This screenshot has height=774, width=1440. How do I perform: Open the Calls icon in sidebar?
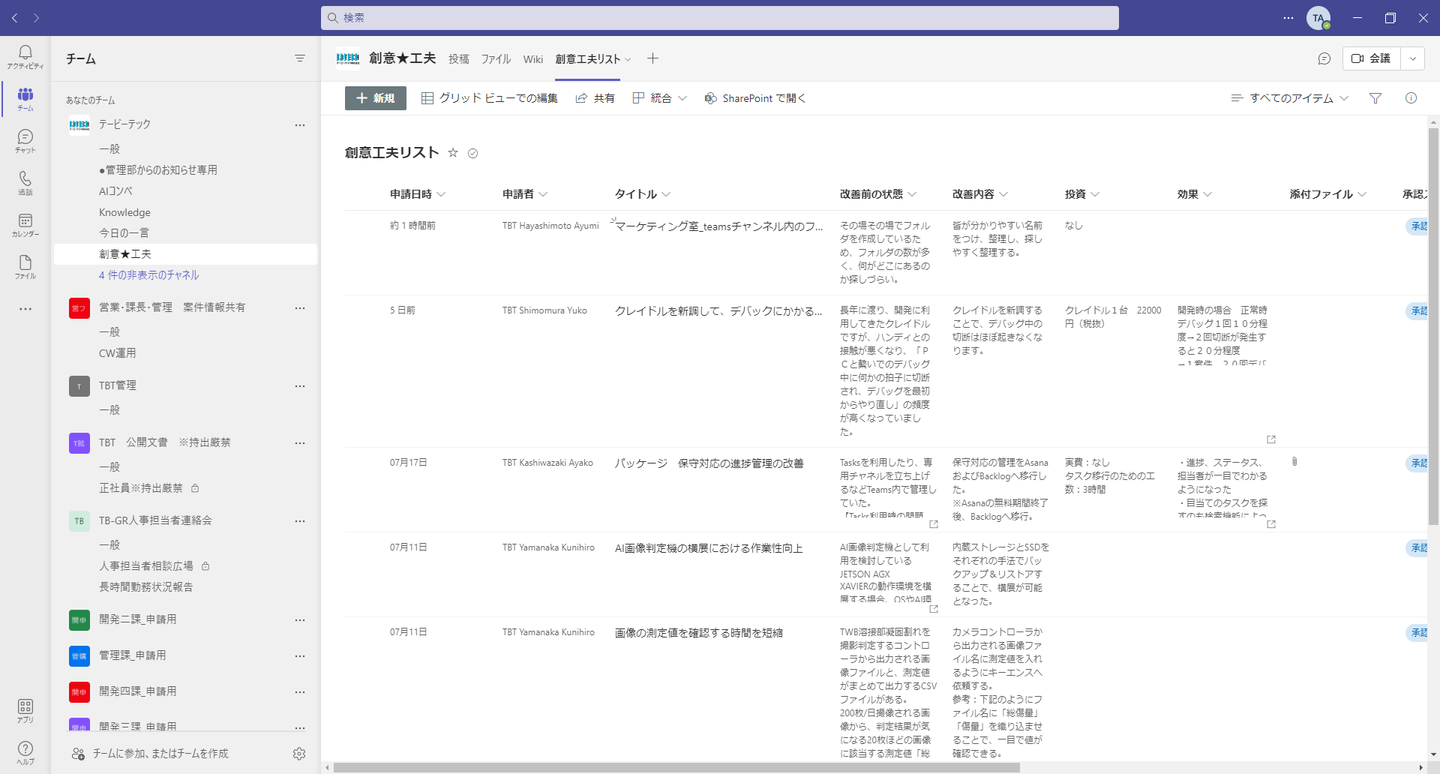point(25,183)
